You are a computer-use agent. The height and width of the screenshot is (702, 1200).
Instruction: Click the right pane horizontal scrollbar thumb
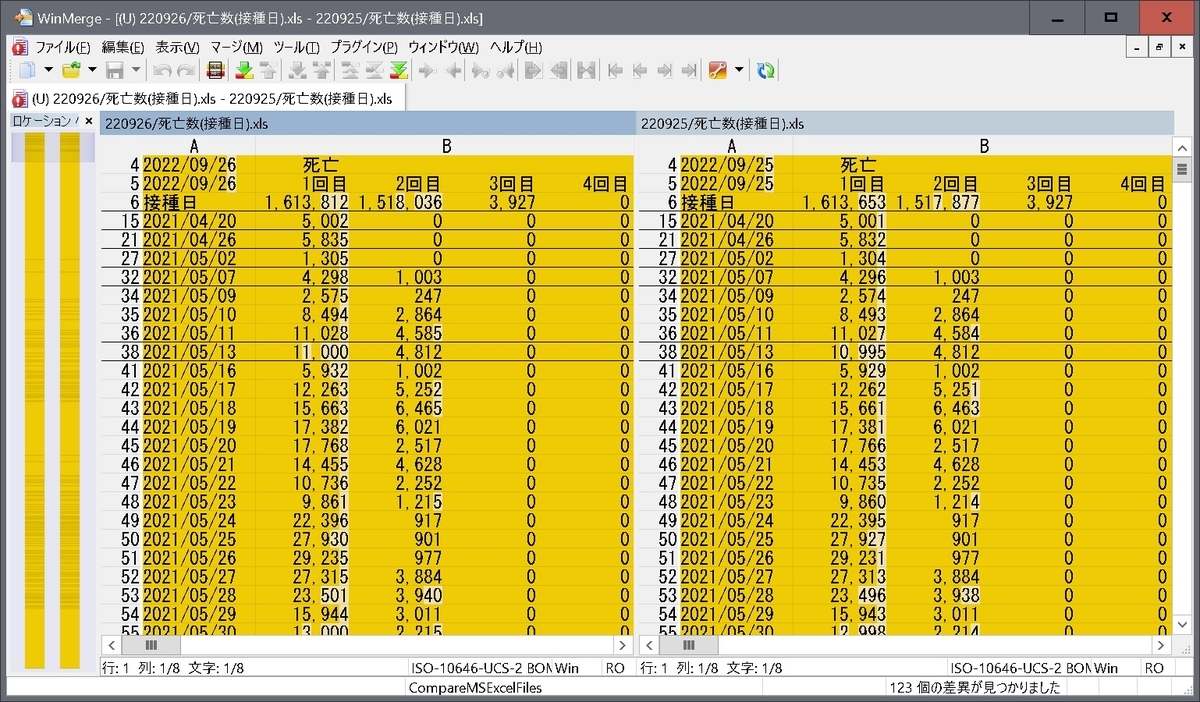[x=690, y=646]
